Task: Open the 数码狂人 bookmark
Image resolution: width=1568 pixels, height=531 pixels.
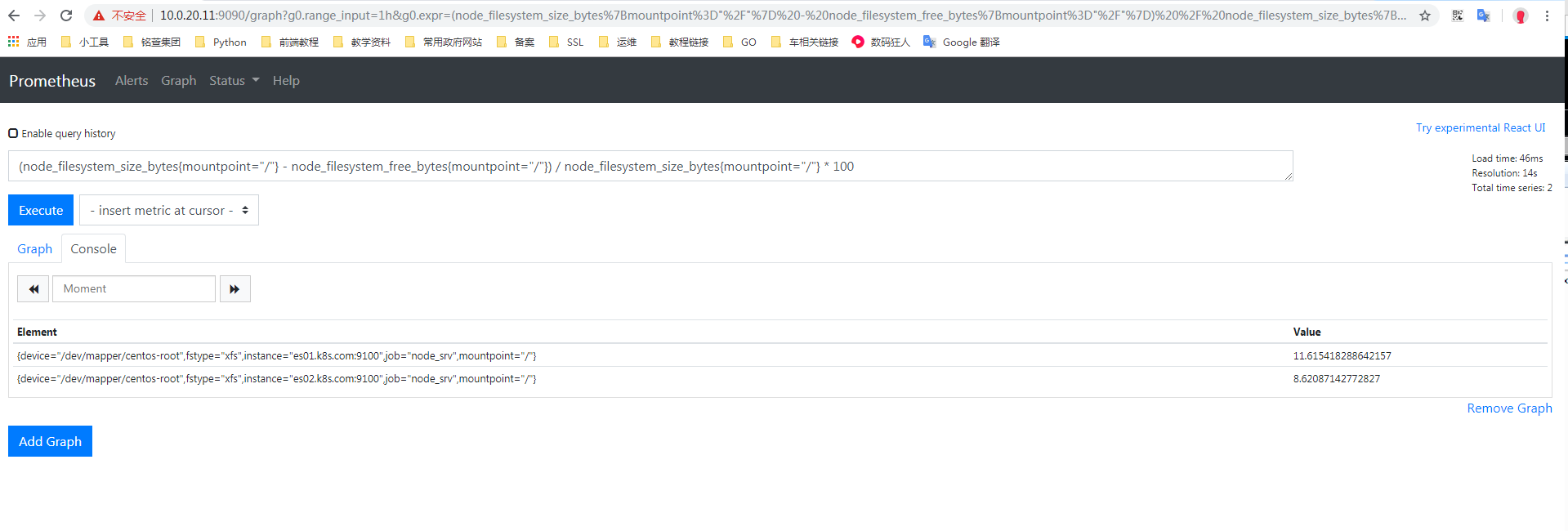Action: pyautogui.click(x=881, y=42)
